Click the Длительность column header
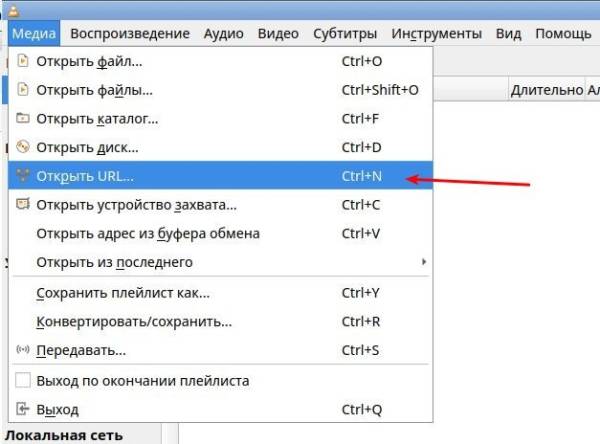600x444 pixels. tap(546, 90)
